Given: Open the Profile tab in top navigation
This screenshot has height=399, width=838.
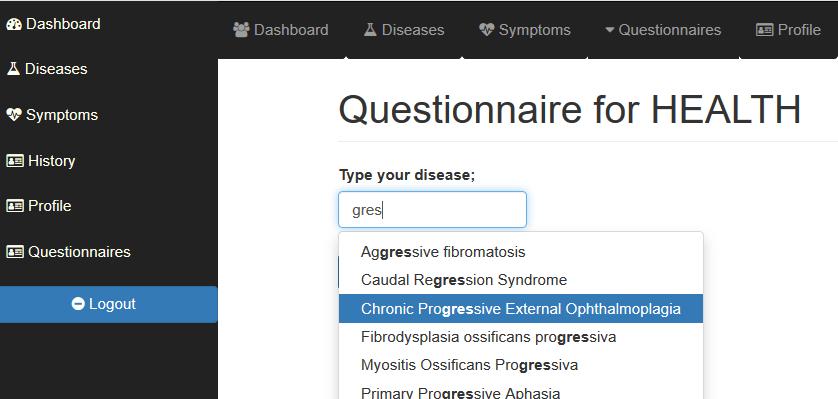Looking at the screenshot, I should coord(788,30).
